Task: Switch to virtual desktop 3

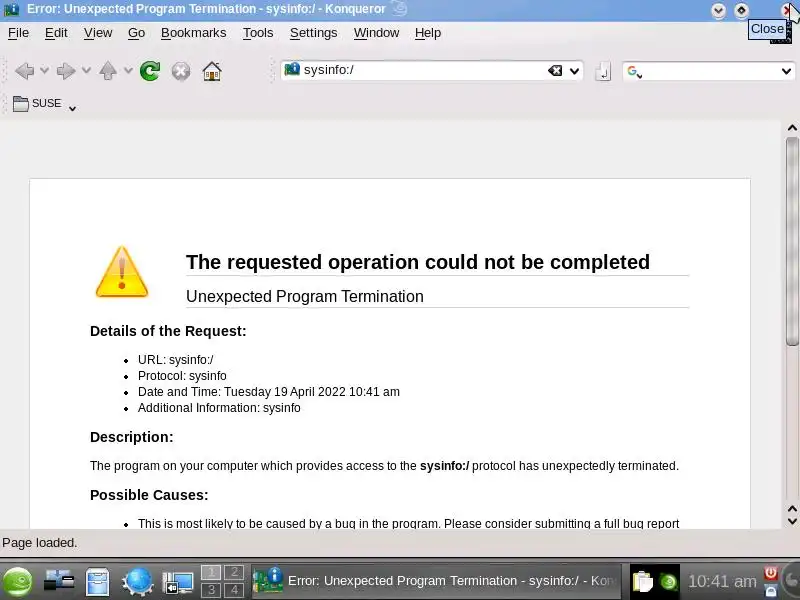Action: coord(211,590)
